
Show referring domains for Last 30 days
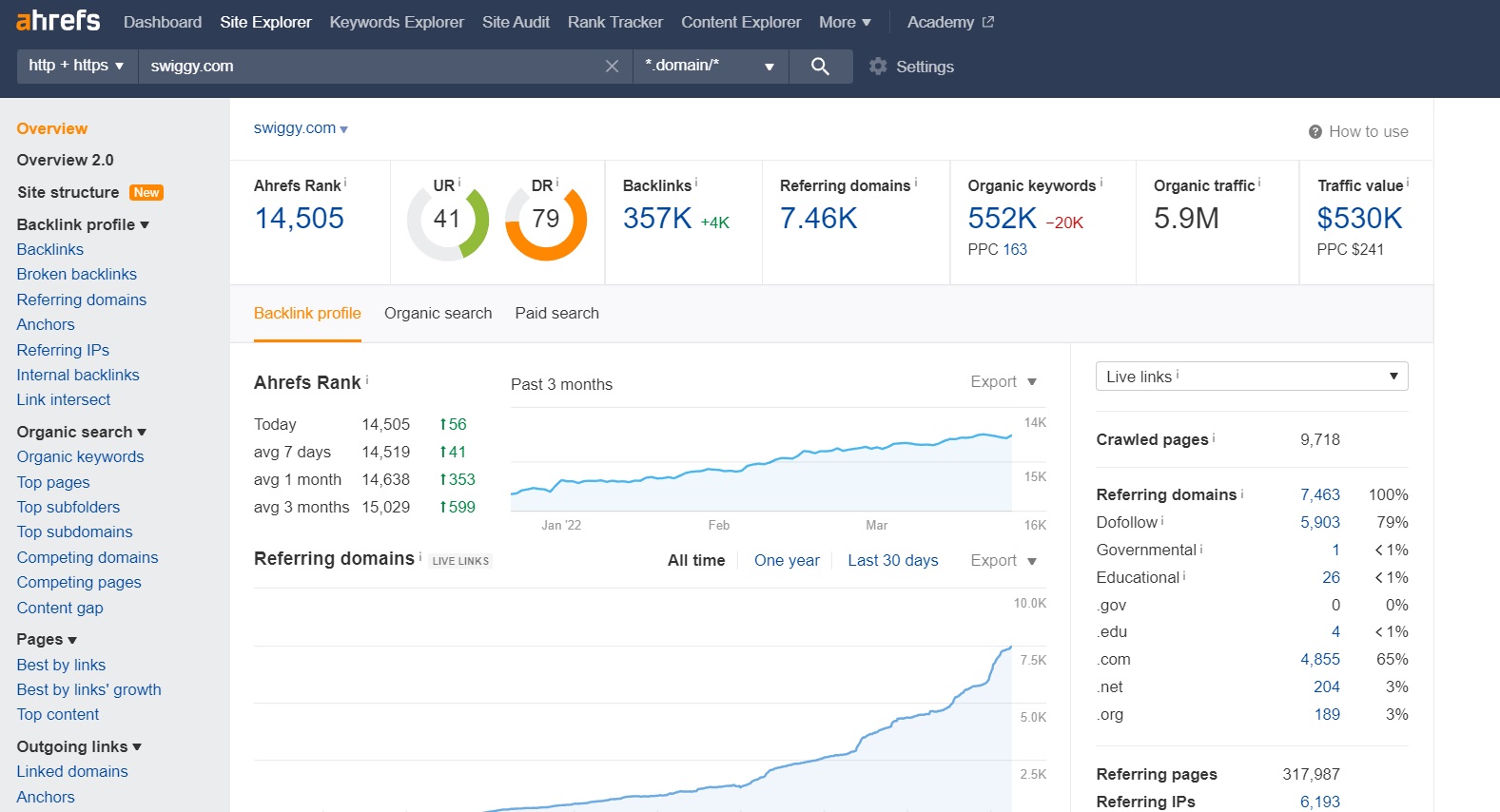click(x=893, y=560)
